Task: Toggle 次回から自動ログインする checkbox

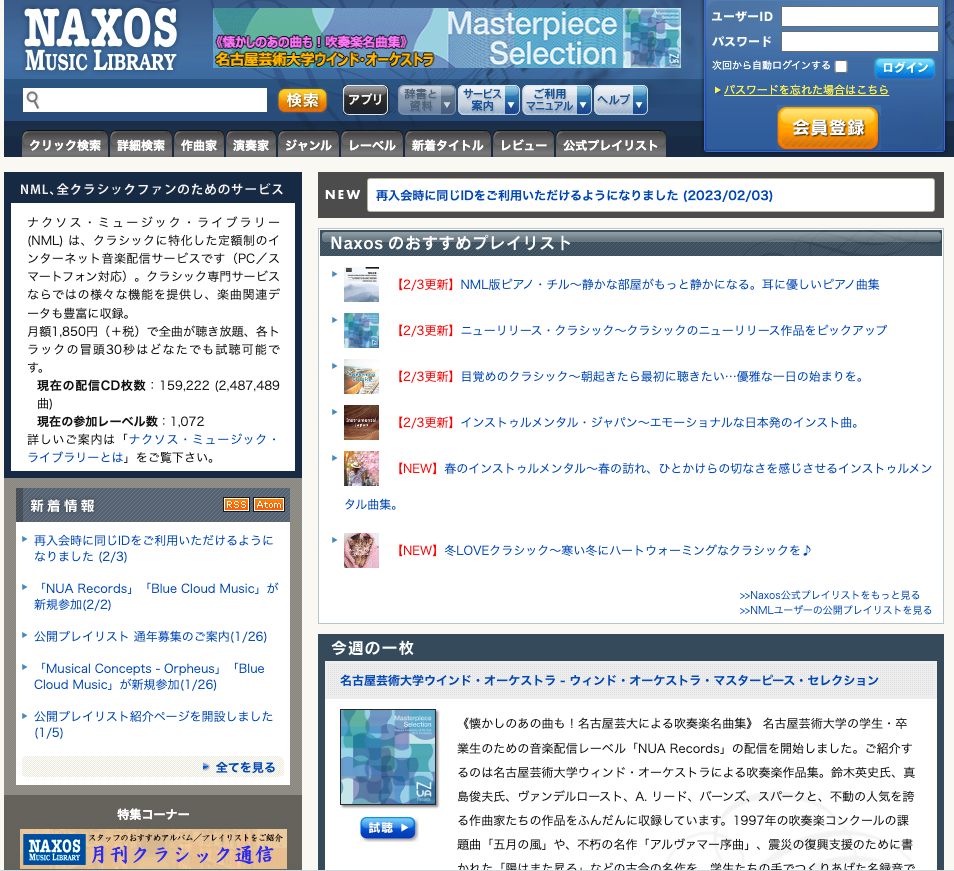Action: point(841,66)
